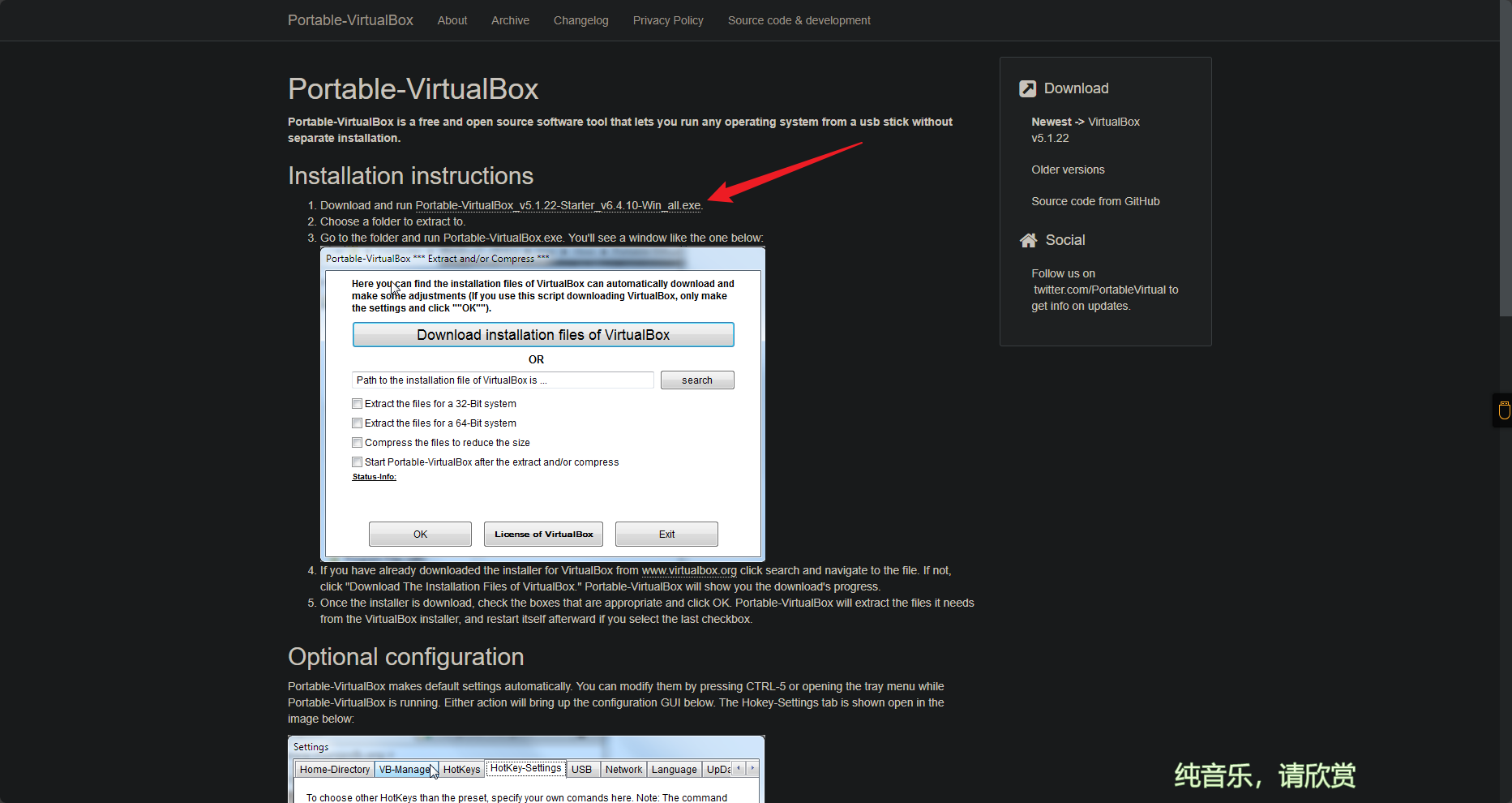Screen dimensions: 1512x803
Task: Click the Download arrow icon in sidebar
Action: [1027, 89]
